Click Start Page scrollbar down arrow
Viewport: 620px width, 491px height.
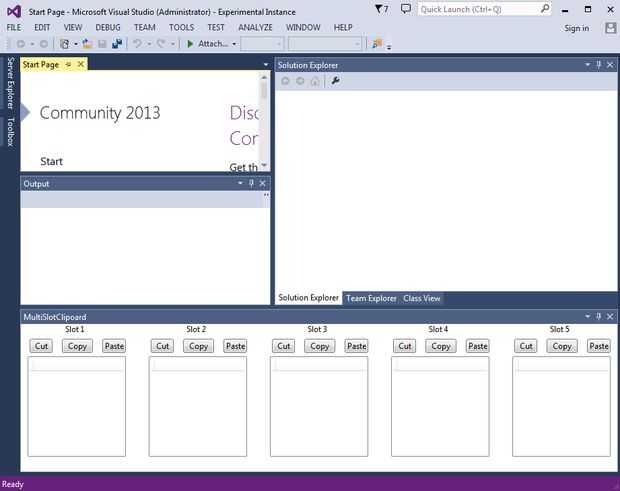click(x=264, y=165)
